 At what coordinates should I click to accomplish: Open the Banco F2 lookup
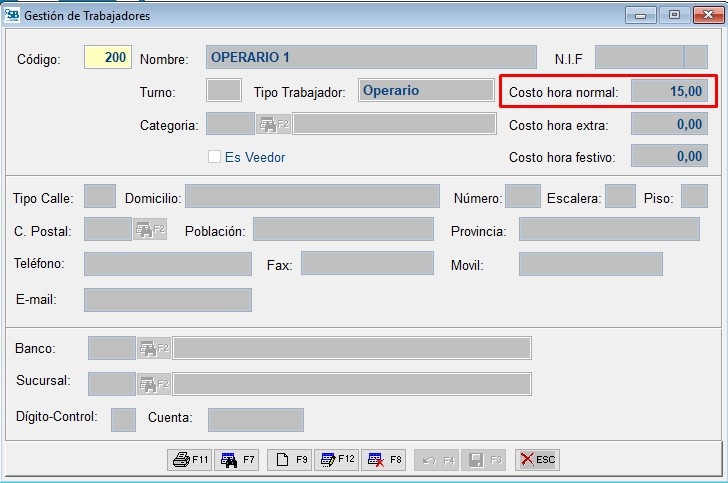point(155,349)
